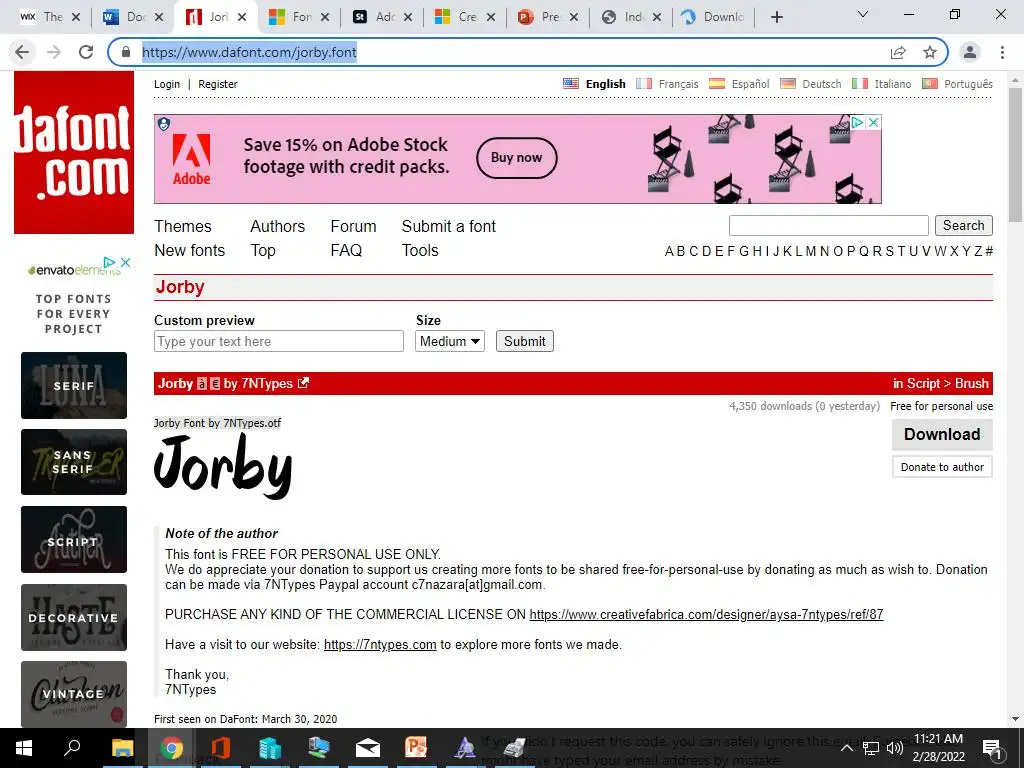The width and height of the screenshot is (1024, 768).
Task: Open Chrome three-dot menu
Action: pyautogui.click(x=1002, y=52)
